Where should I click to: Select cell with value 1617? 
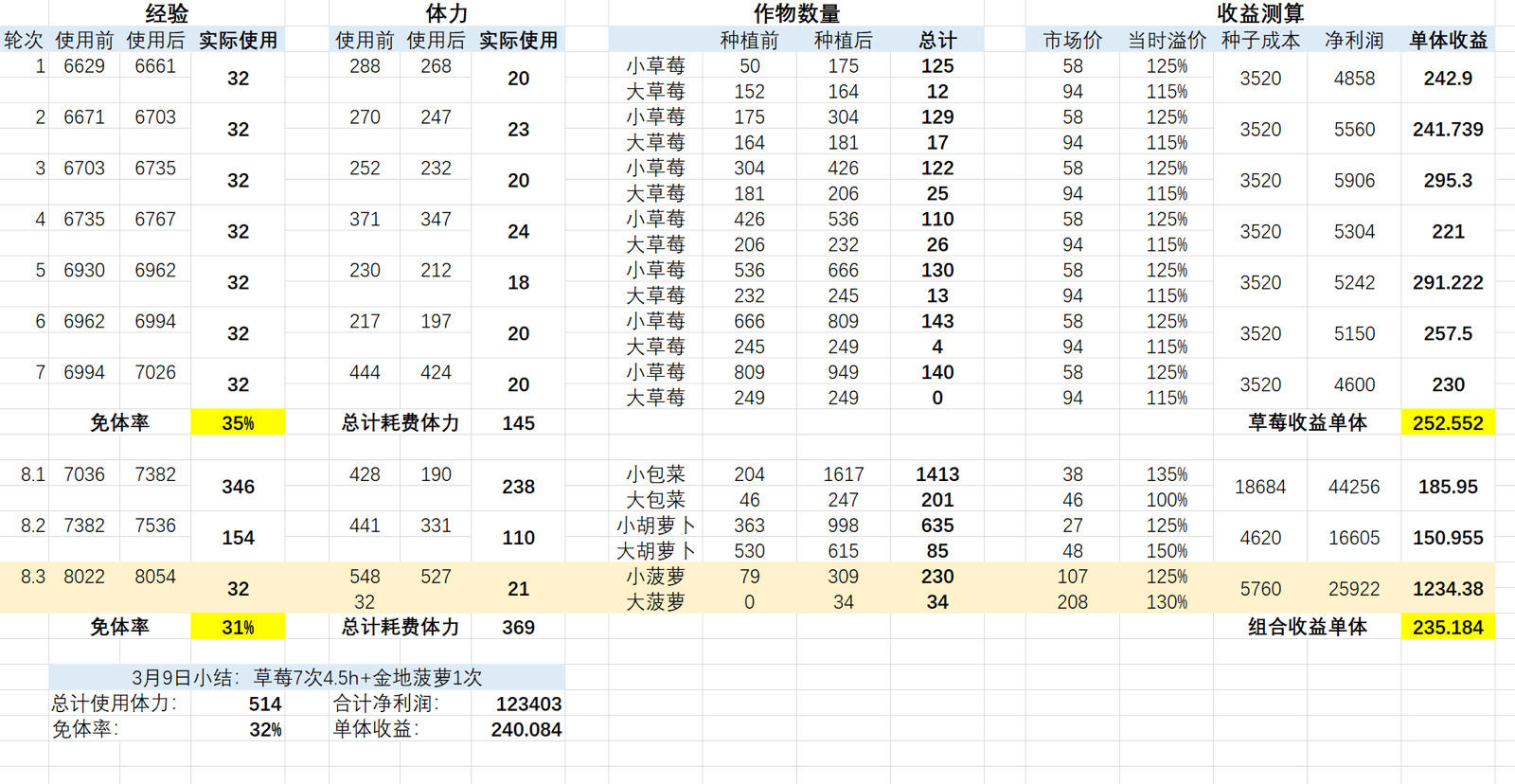(843, 473)
